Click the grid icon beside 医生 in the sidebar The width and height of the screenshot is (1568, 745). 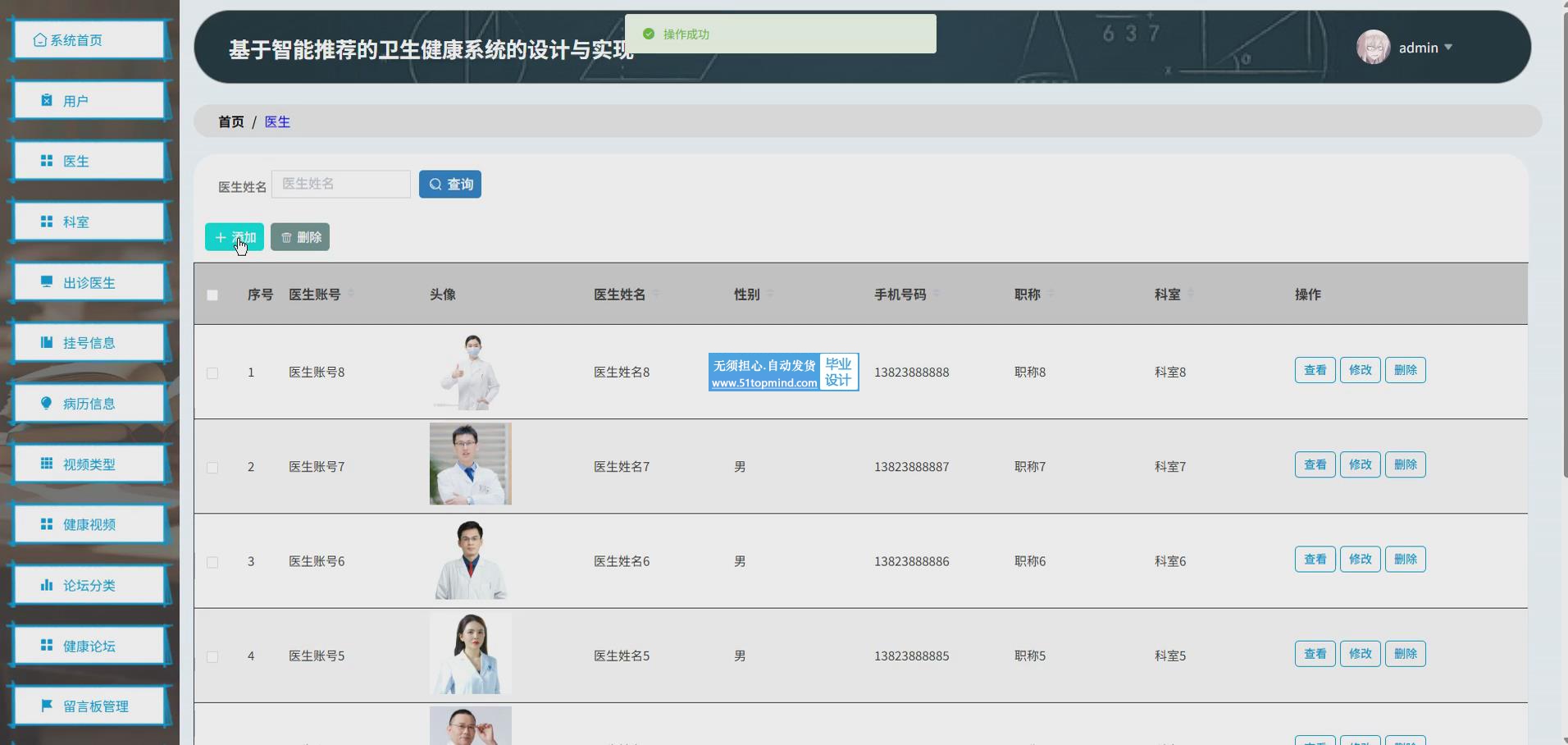pyautogui.click(x=47, y=161)
